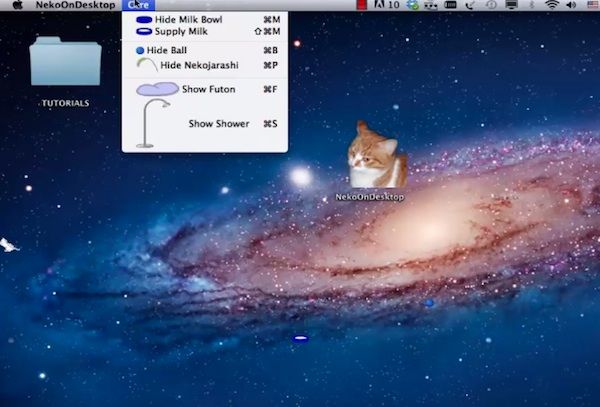Open the blue-green sync status icon
Viewport: 600px width, 407px height.
(413, 5)
